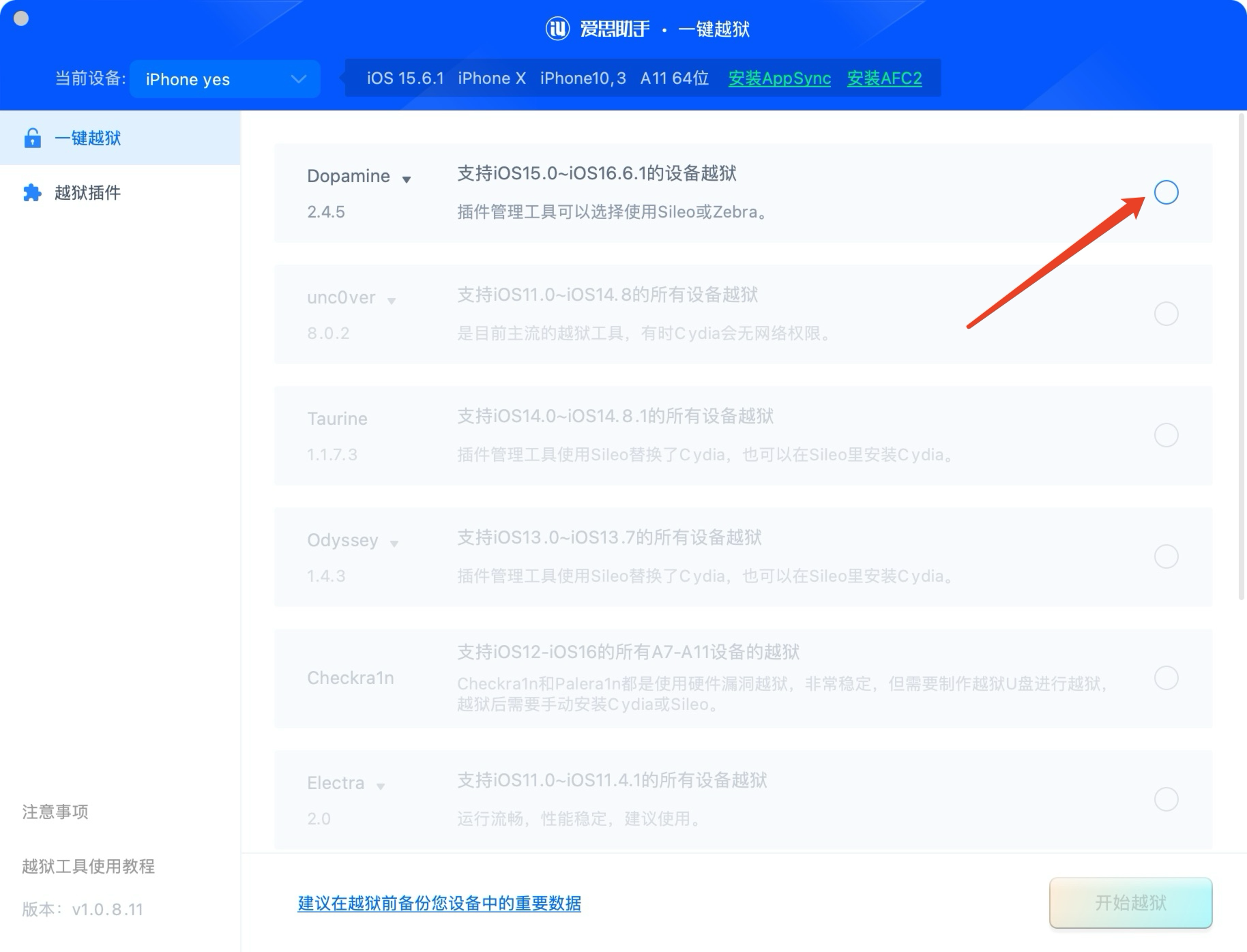Expand the Dopamine version dropdown arrow

(407, 179)
